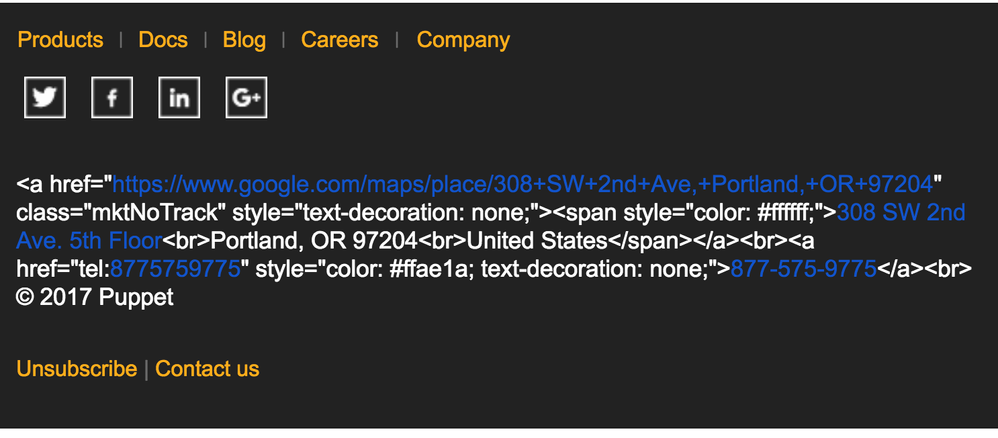Screen dimensions: 998x438
Task: Call the formatted 877-575-9775 phone link
Action: 803,270
